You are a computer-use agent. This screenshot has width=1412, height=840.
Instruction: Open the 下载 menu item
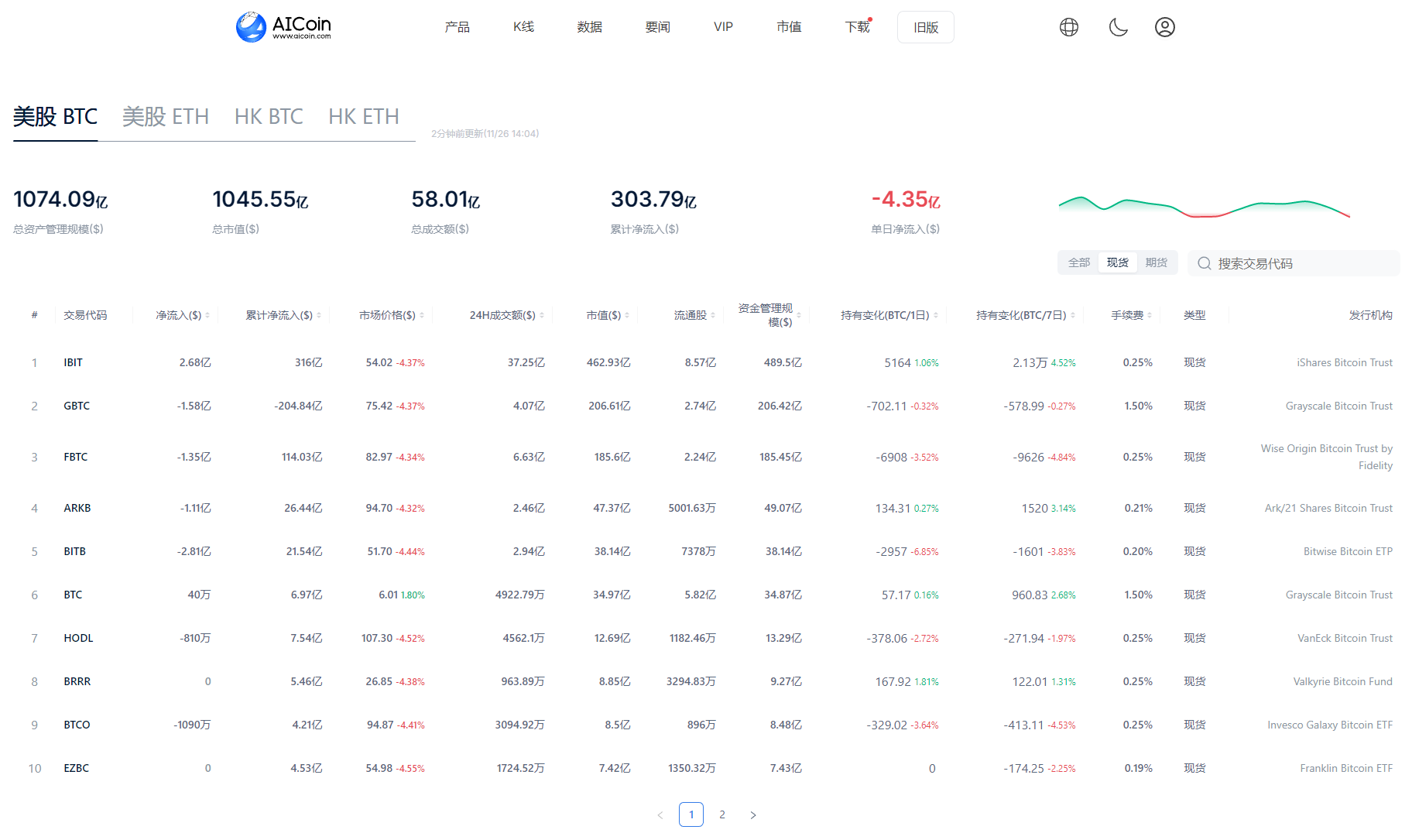(857, 27)
